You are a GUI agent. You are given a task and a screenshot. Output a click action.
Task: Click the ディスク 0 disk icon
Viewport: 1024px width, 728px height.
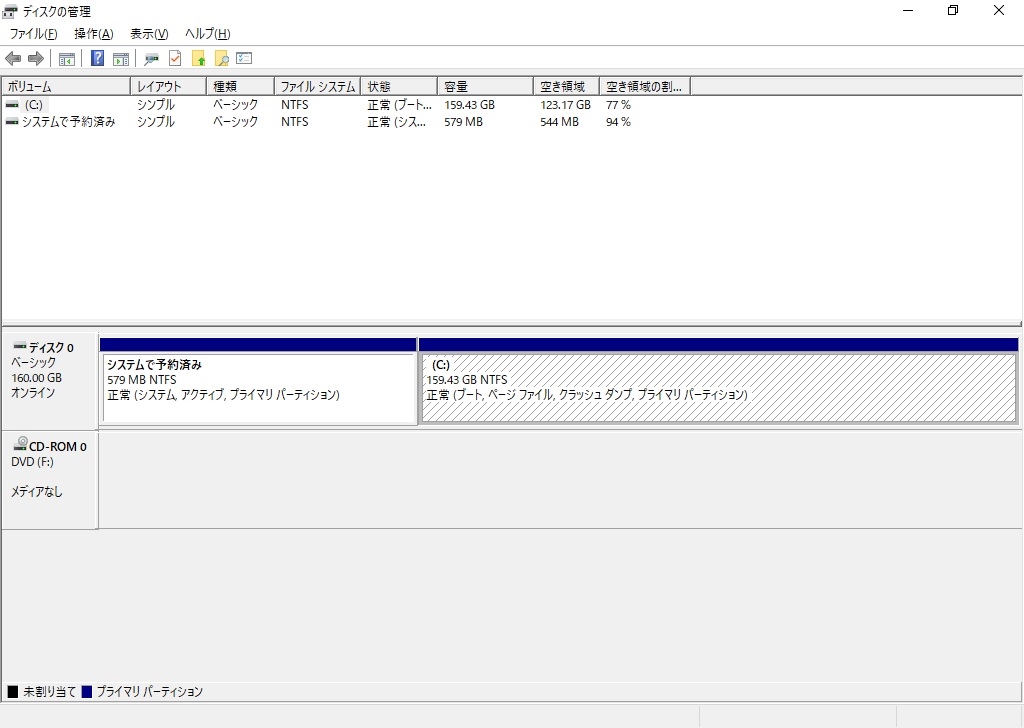(x=20, y=345)
